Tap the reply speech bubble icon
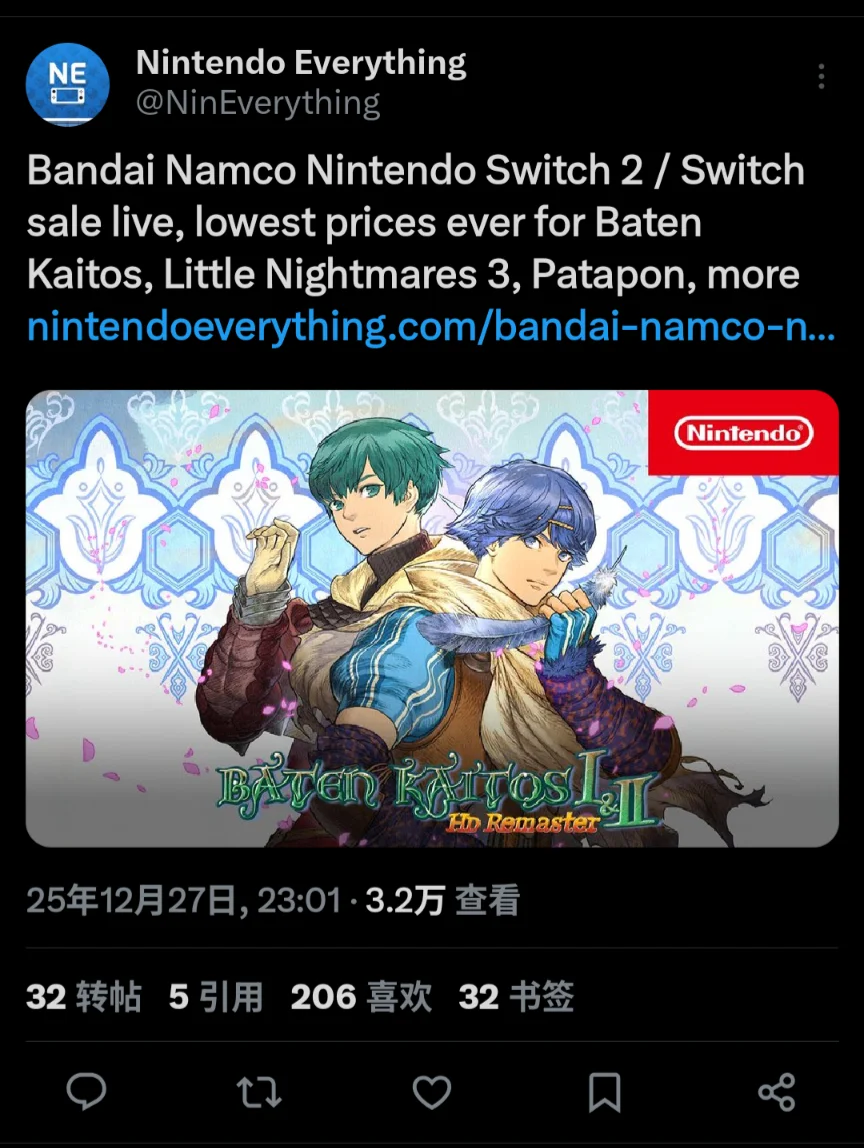 coord(86,1092)
